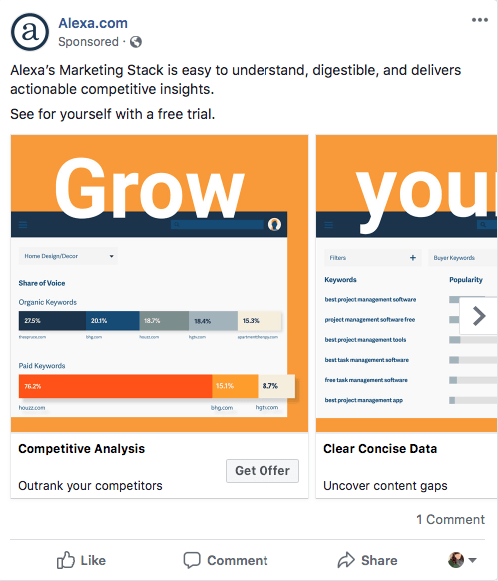Click the thumbs-up Like icon
The image size is (498, 581).
tap(66, 560)
